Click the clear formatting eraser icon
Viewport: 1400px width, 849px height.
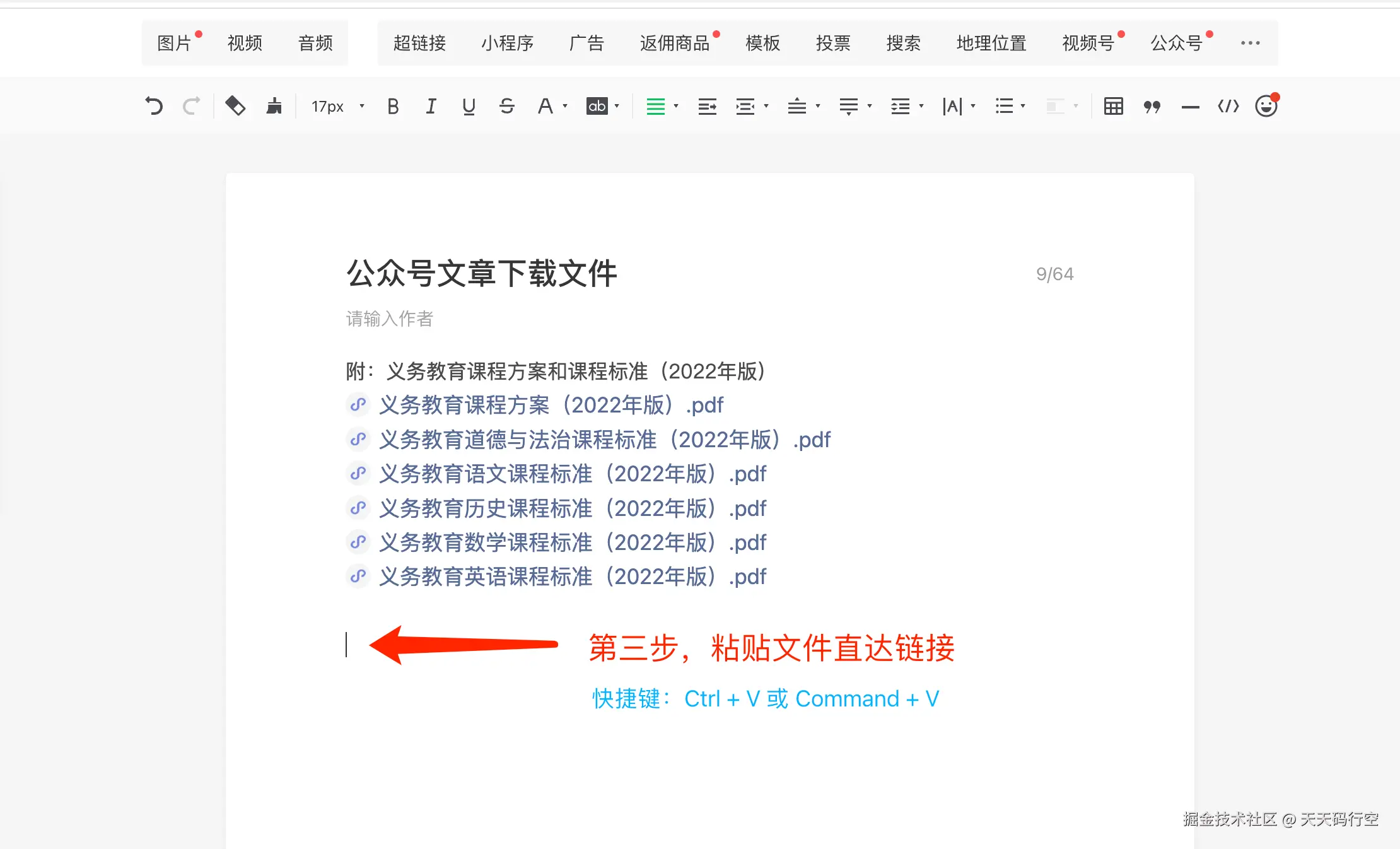point(235,106)
